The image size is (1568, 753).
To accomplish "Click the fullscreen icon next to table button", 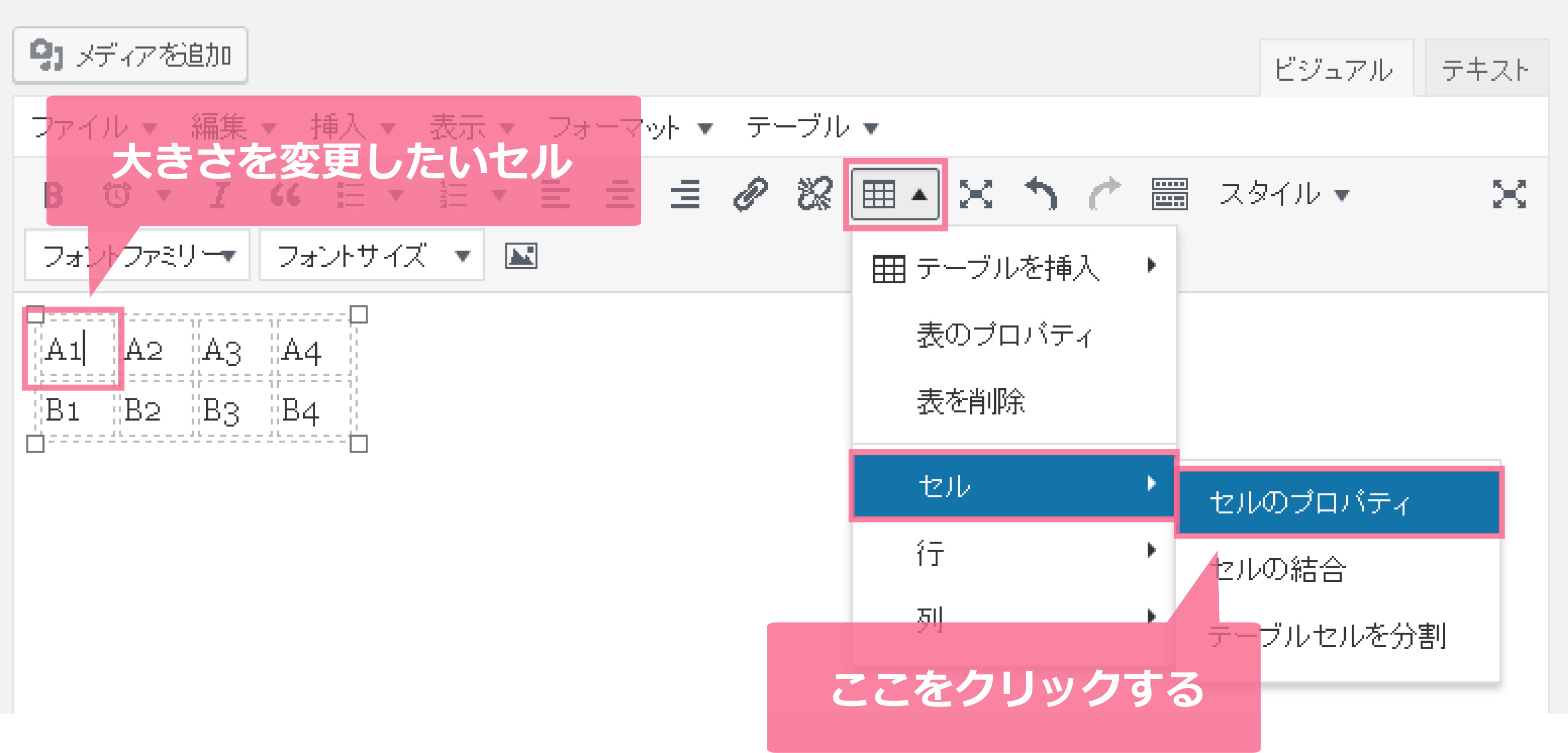I will [x=976, y=194].
